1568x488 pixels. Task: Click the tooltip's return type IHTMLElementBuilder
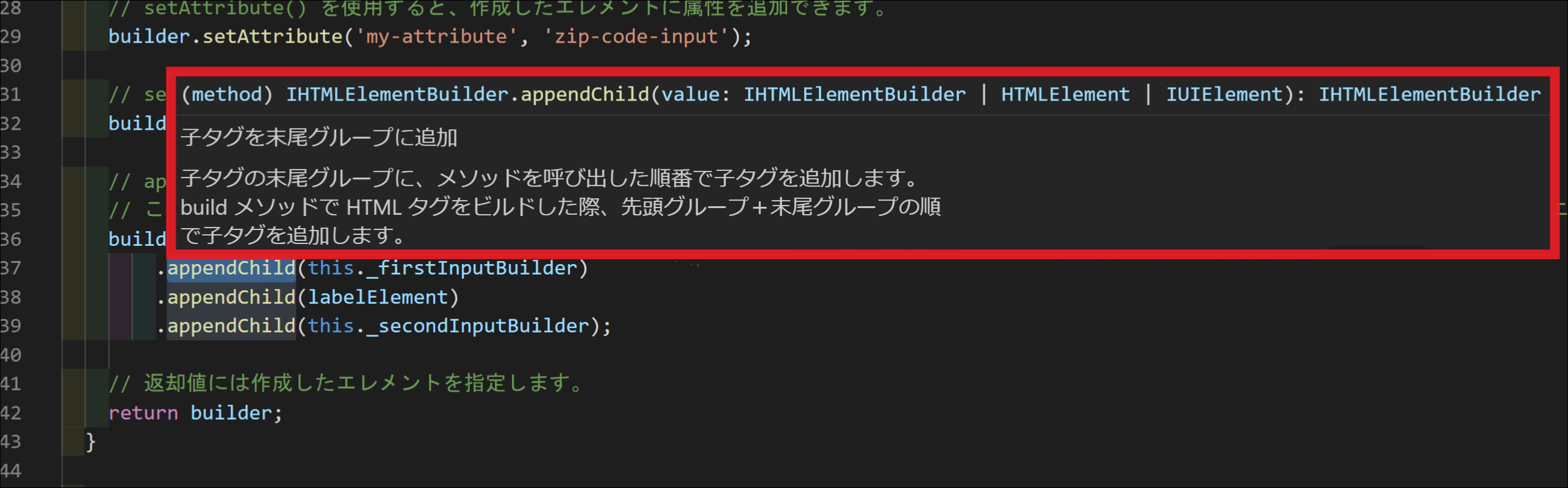coord(1430,95)
